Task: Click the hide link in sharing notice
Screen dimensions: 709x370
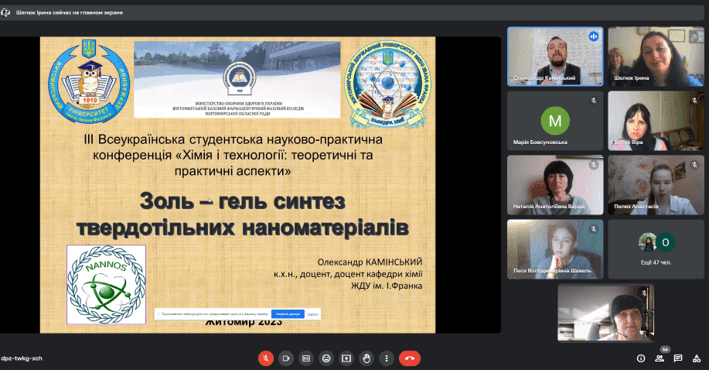Action: (x=313, y=313)
